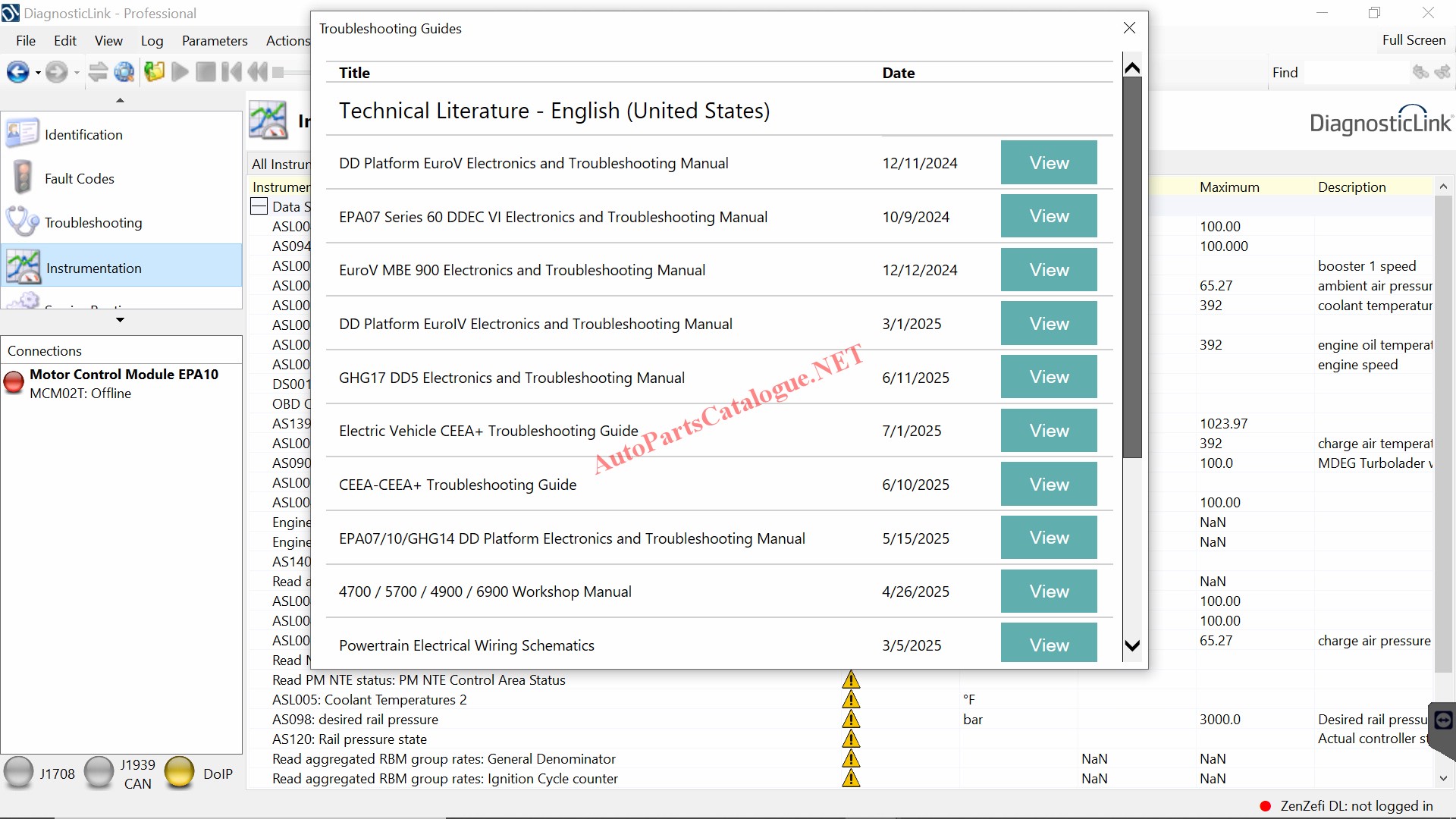The image size is (1456, 819).
Task: Open the Log menu
Action: point(152,40)
